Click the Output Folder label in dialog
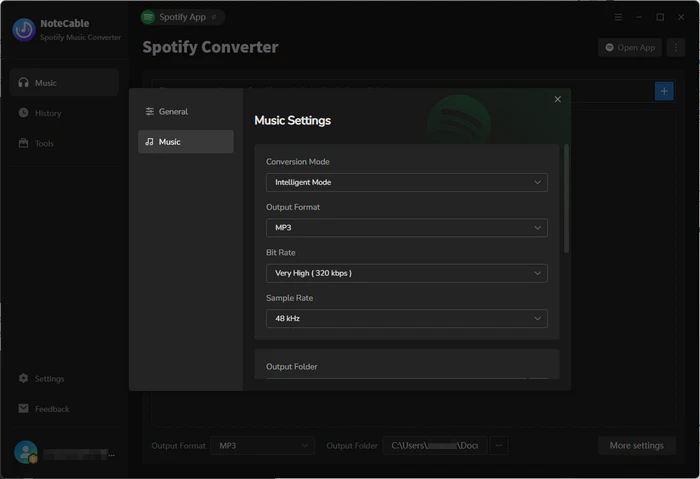The height and width of the screenshot is (479, 700). pyautogui.click(x=292, y=367)
